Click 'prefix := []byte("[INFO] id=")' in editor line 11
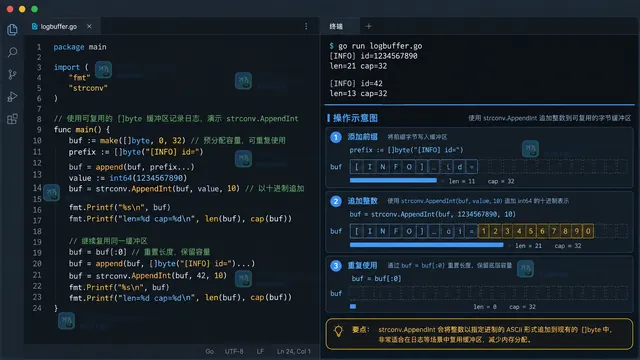The height and width of the screenshot is (360, 640). pos(136,152)
